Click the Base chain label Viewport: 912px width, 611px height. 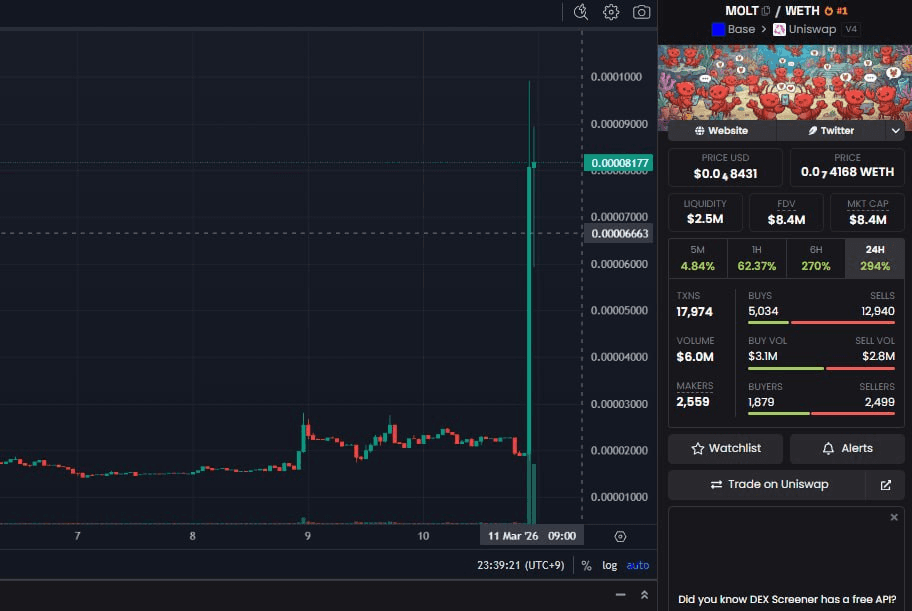point(741,29)
